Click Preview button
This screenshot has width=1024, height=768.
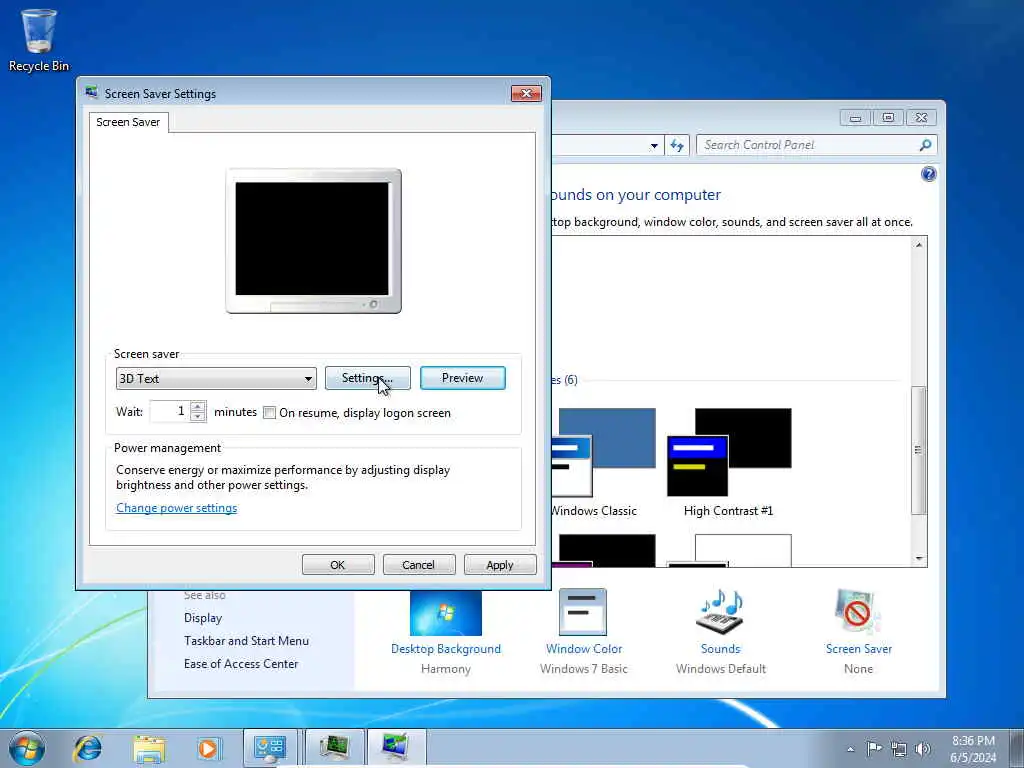[462, 378]
